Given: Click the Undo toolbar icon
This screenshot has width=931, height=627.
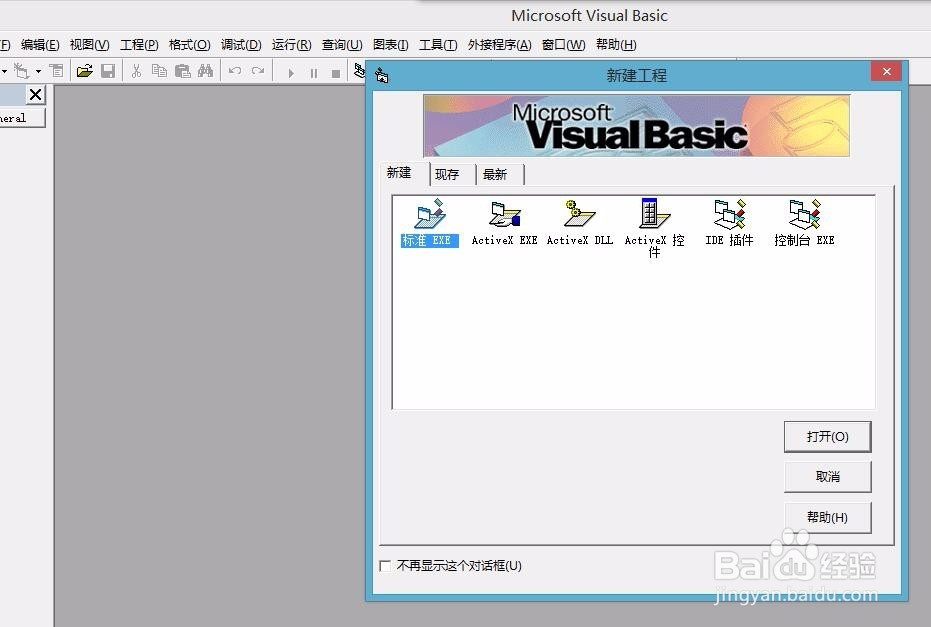Looking at the screenshot, I should coord(235,71).
